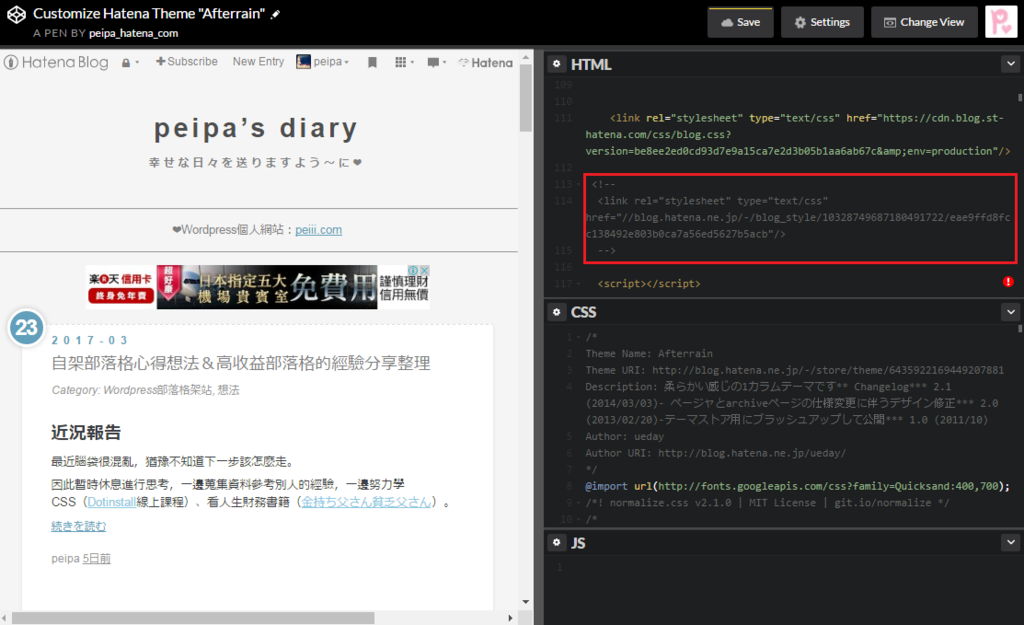Click the <script></script> code line
The image size is (1024, 625).
click(649, 283)
